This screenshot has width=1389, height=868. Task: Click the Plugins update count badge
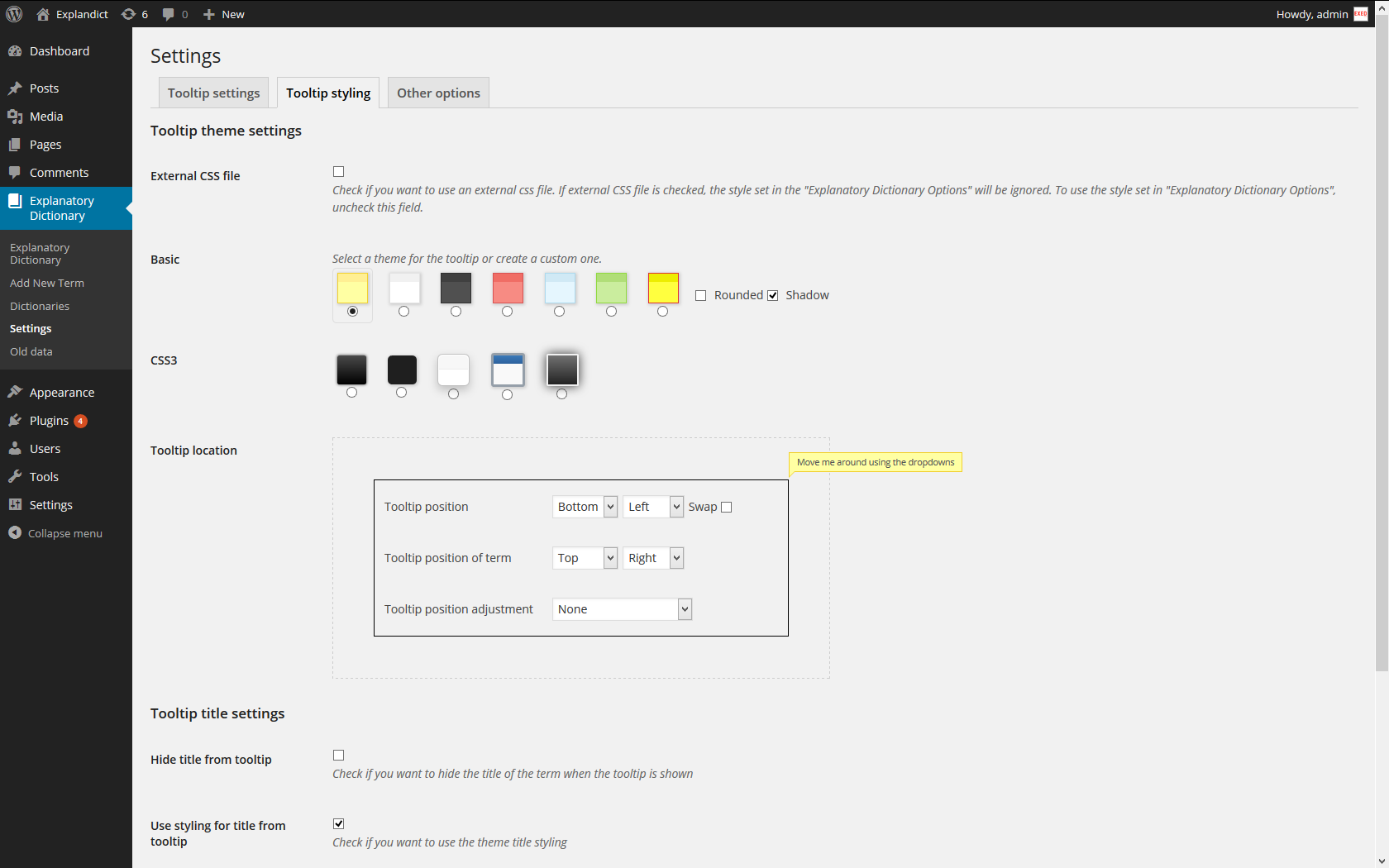(x=80, y=421)
